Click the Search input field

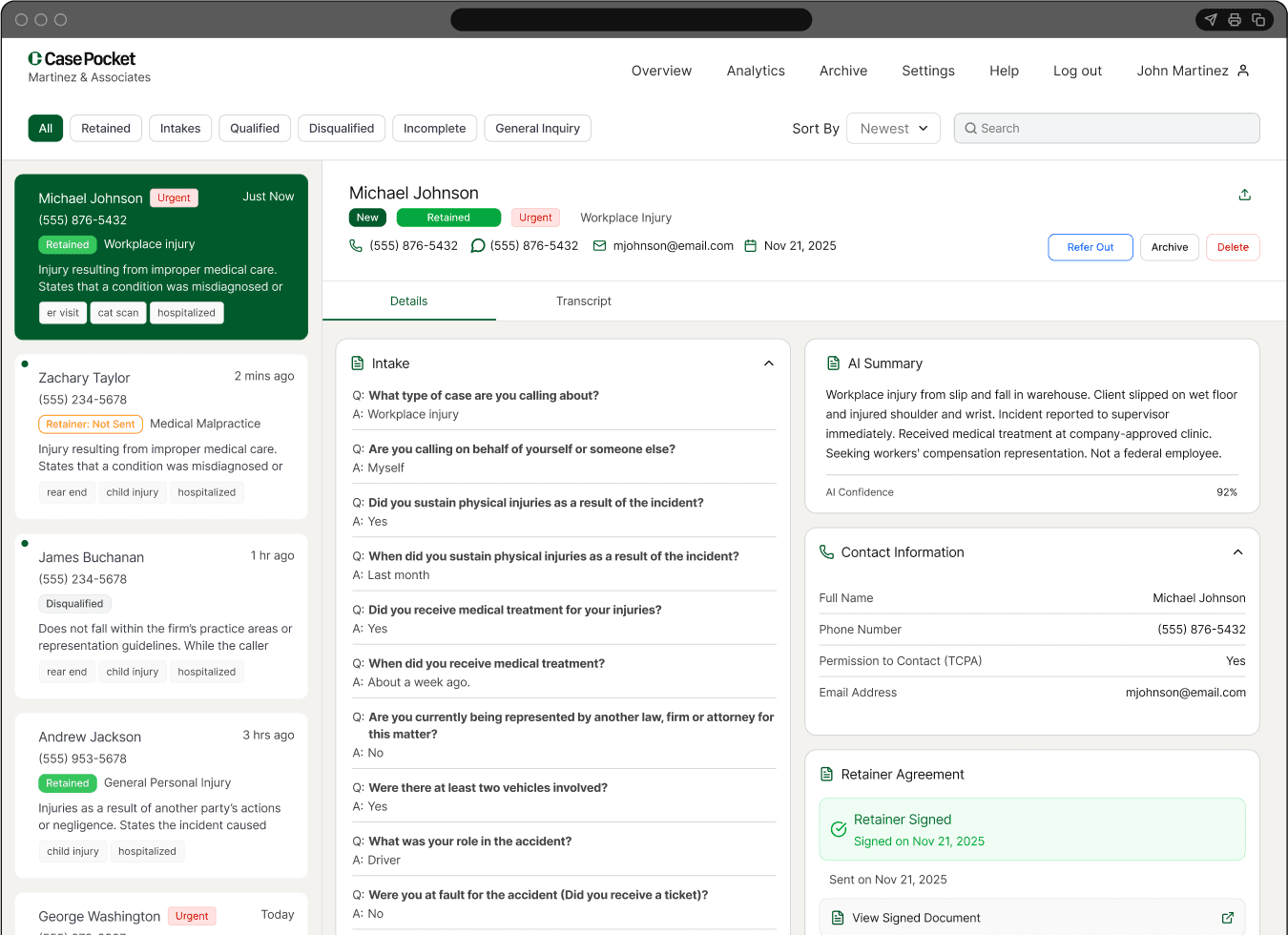pyautogui.click(x=1107, y=129)
